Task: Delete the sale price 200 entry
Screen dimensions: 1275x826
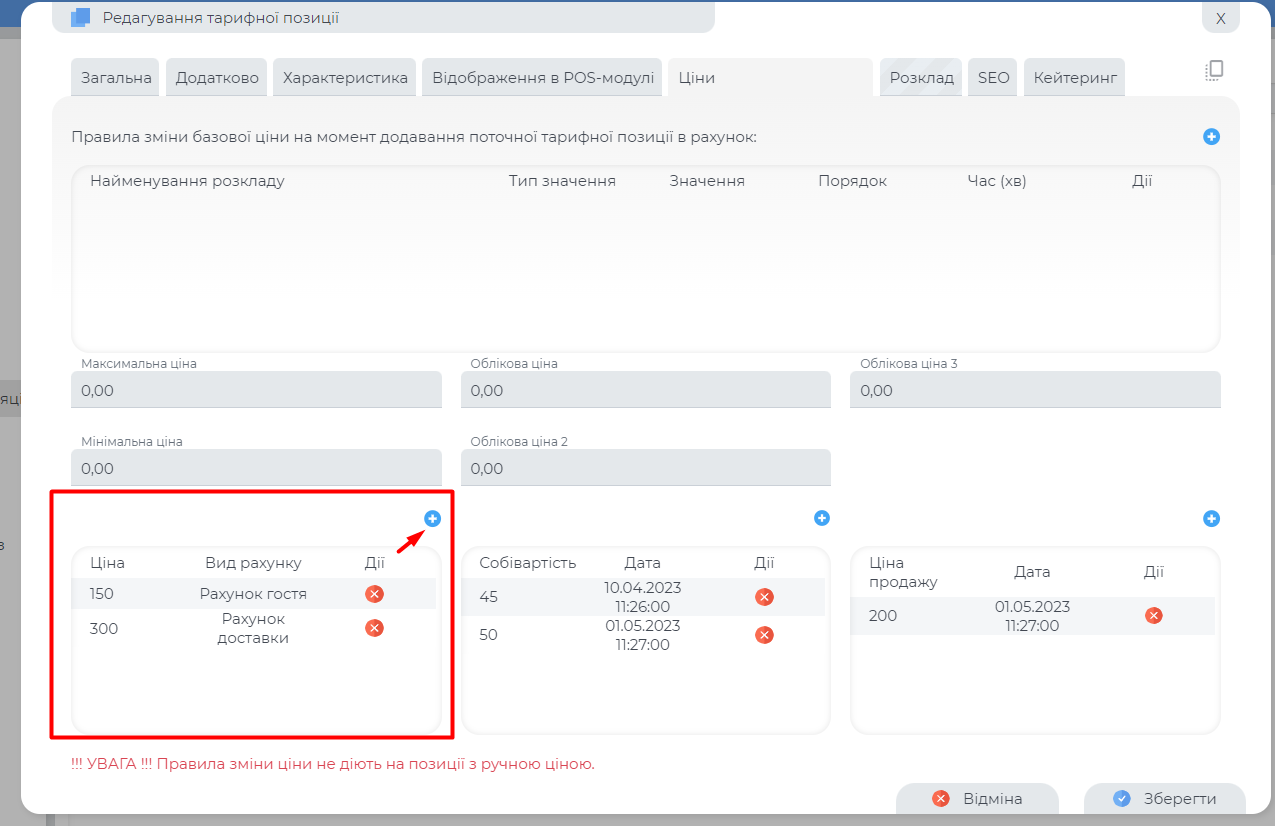Action: pos(1153,615)
